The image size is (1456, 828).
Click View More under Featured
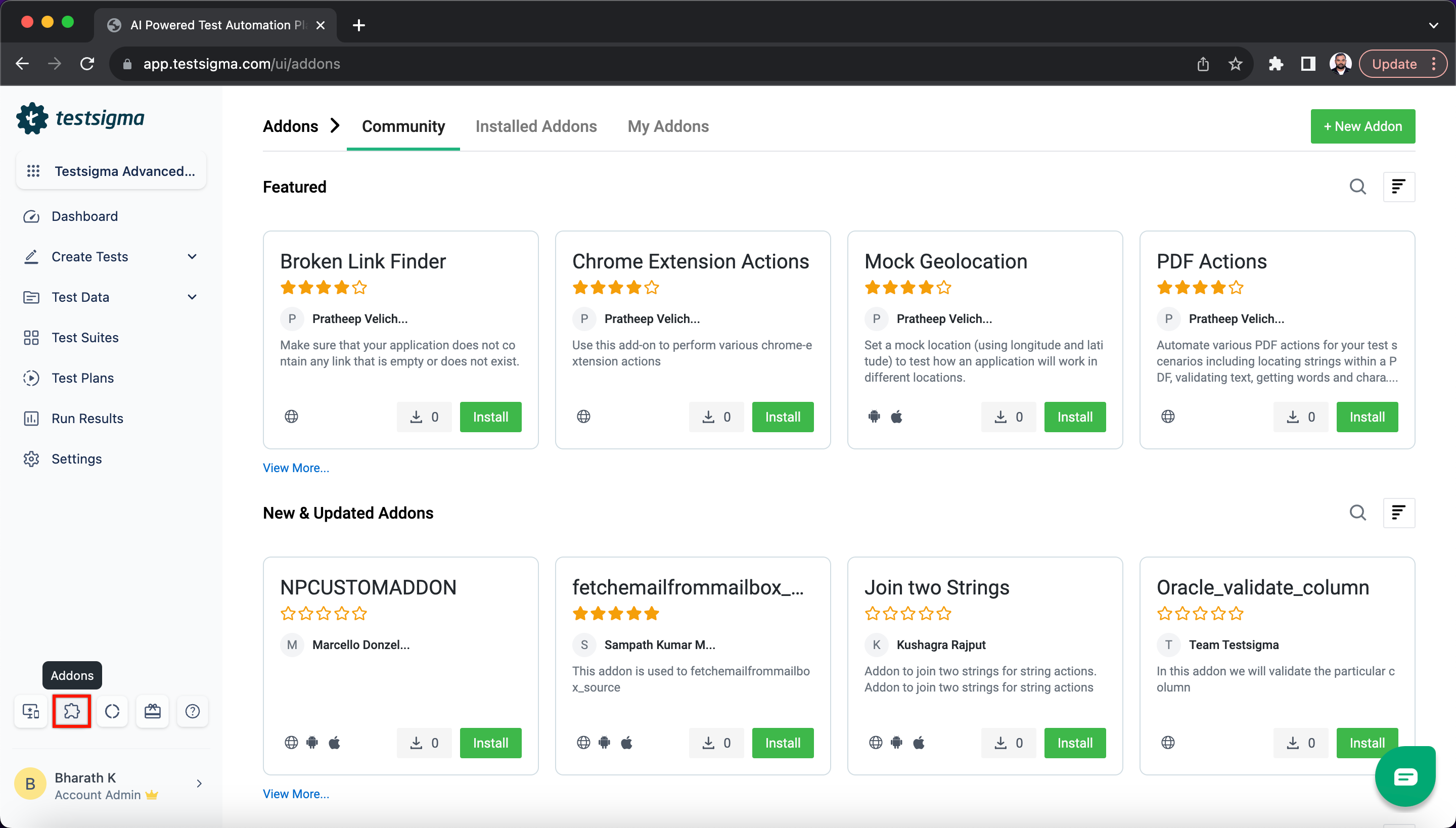(296, 468)
